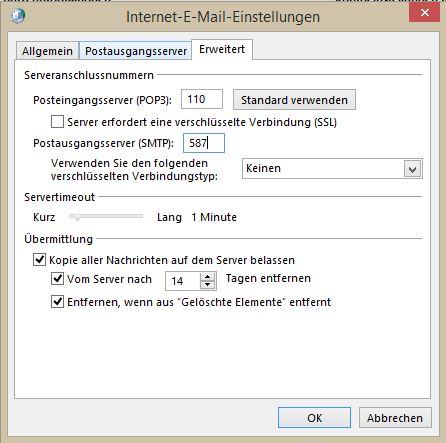
Task: Open the Postausgangsserver tab
Action: [x=136, y=51]
